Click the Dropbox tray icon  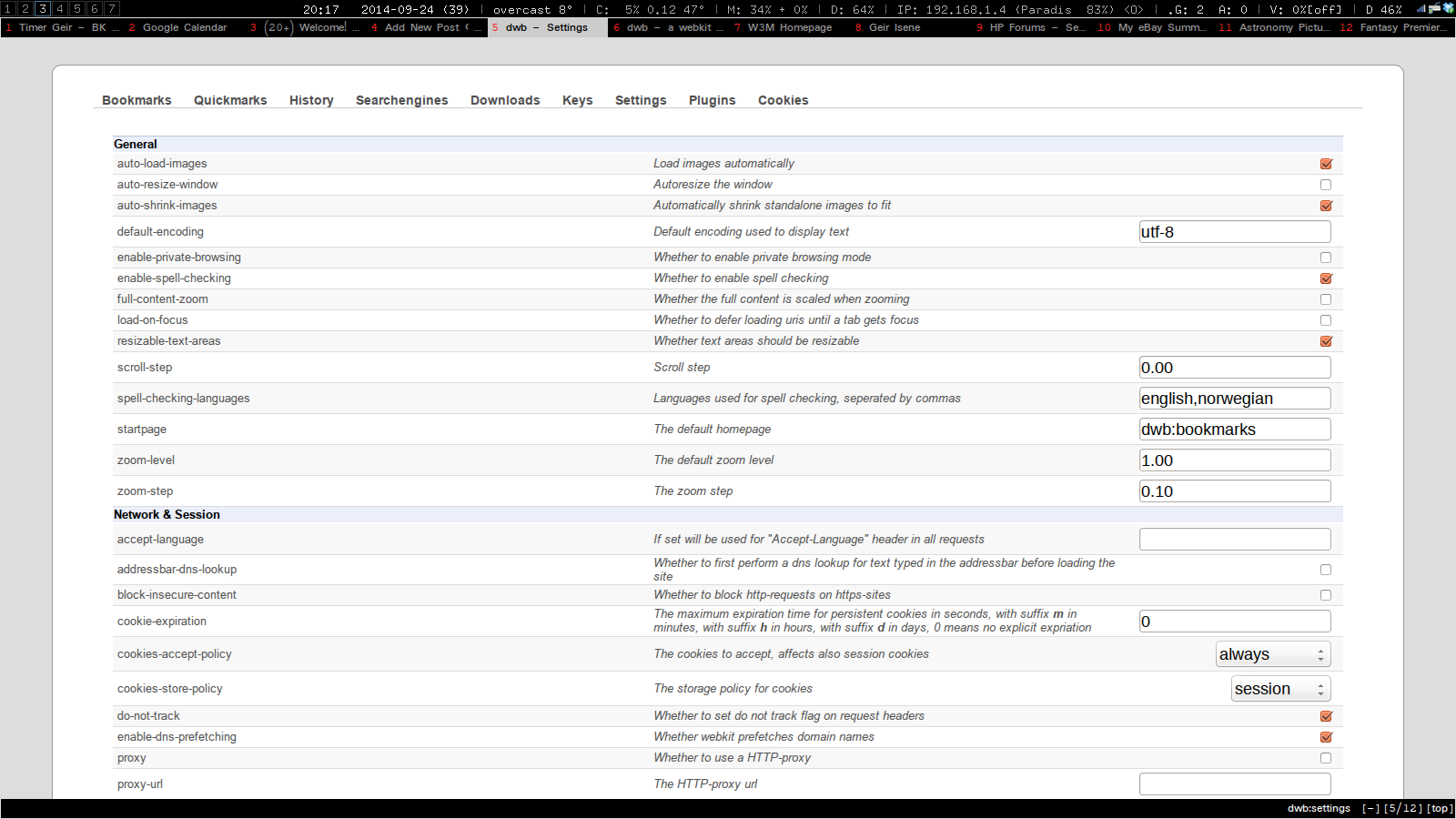(1448, 8)
